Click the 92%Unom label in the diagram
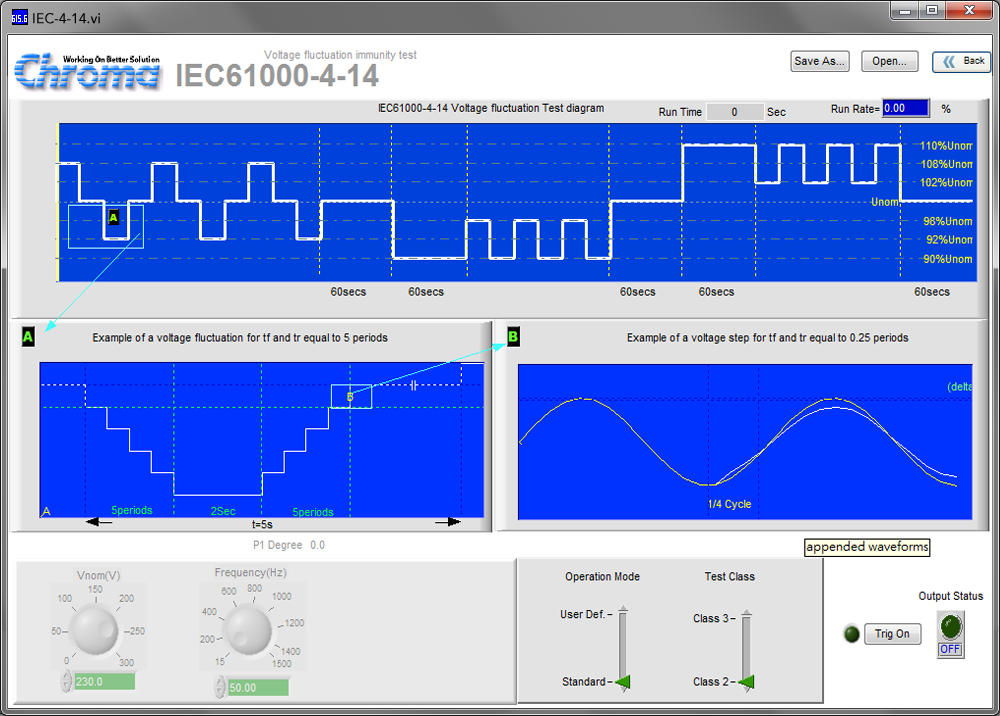1000x716 pixels. pos(949,240)
